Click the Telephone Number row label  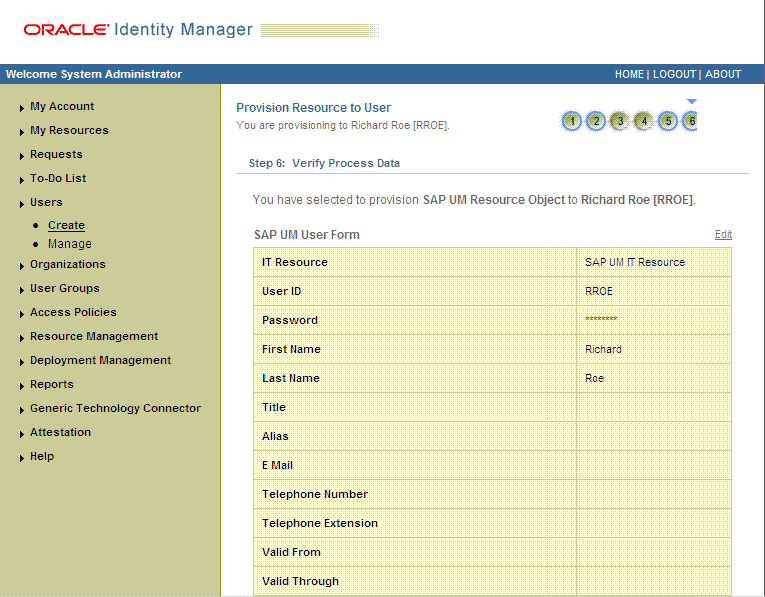pyautogui.click(x=315, y=495)
